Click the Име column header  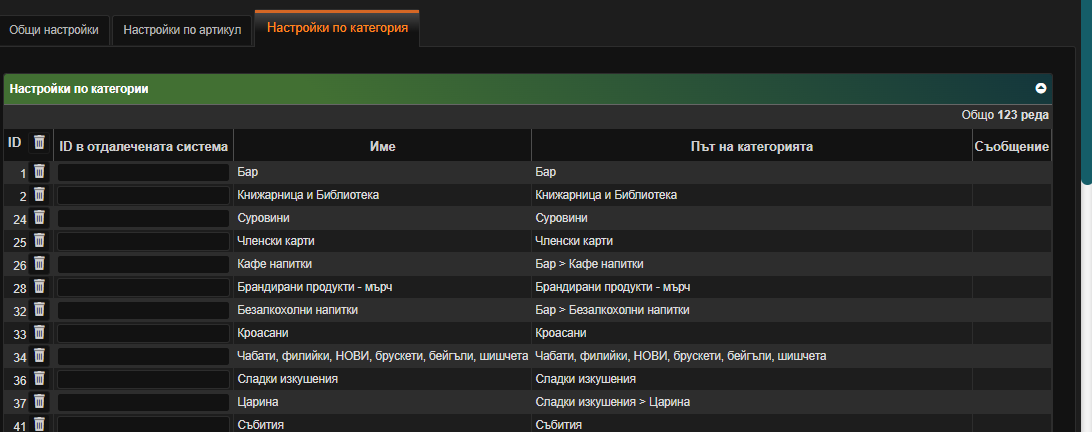click(x=382, y=147)
